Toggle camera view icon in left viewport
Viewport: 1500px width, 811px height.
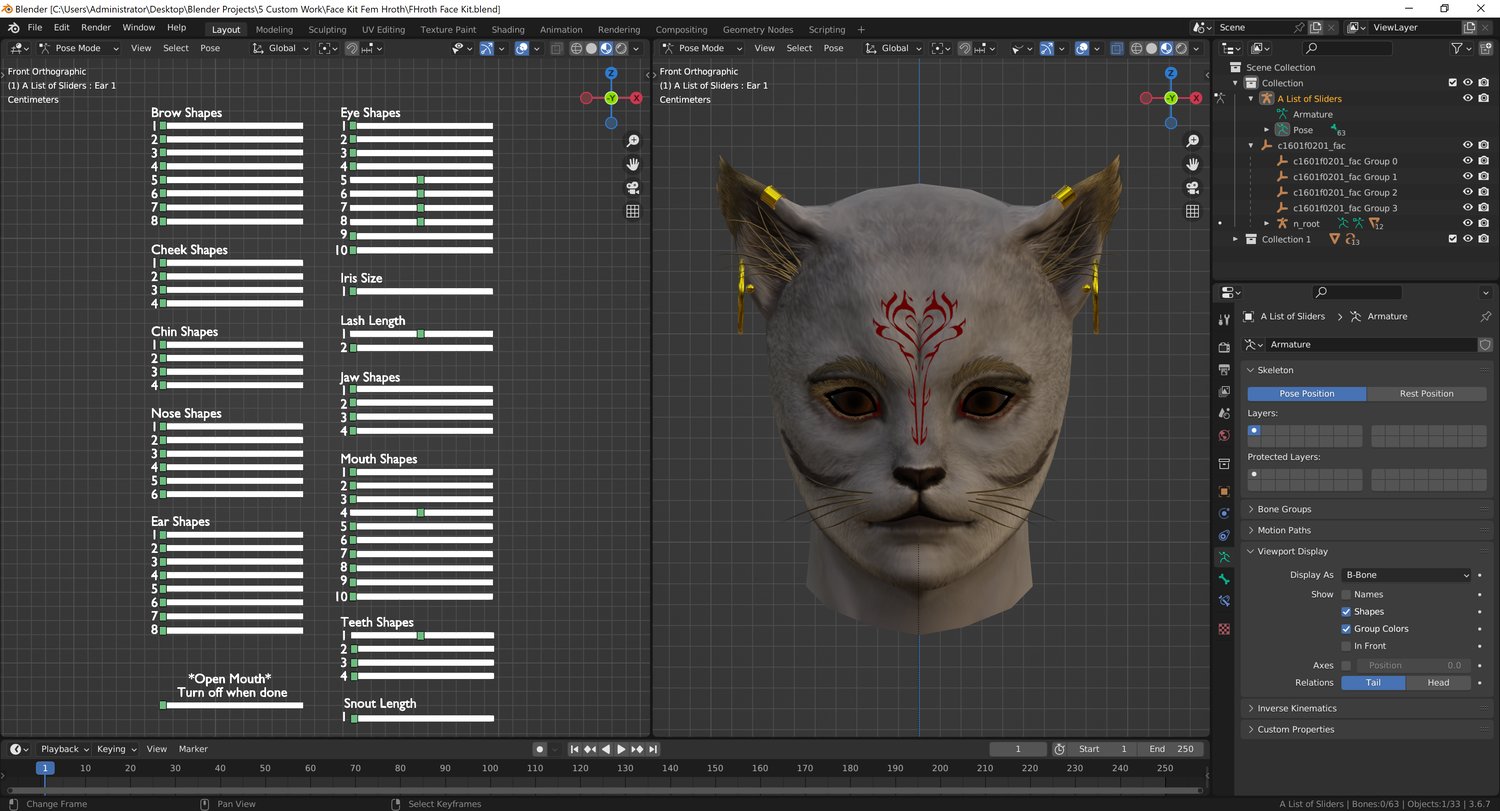coord(632,188)
